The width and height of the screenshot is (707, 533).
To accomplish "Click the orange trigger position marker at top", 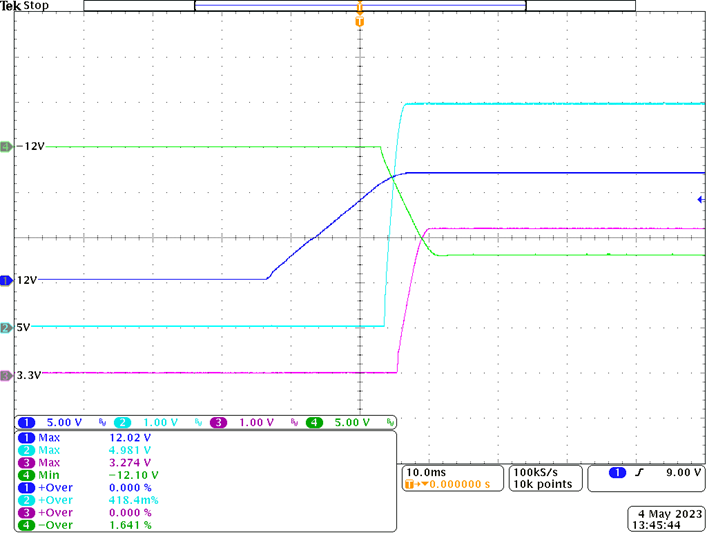I will 360,21.
